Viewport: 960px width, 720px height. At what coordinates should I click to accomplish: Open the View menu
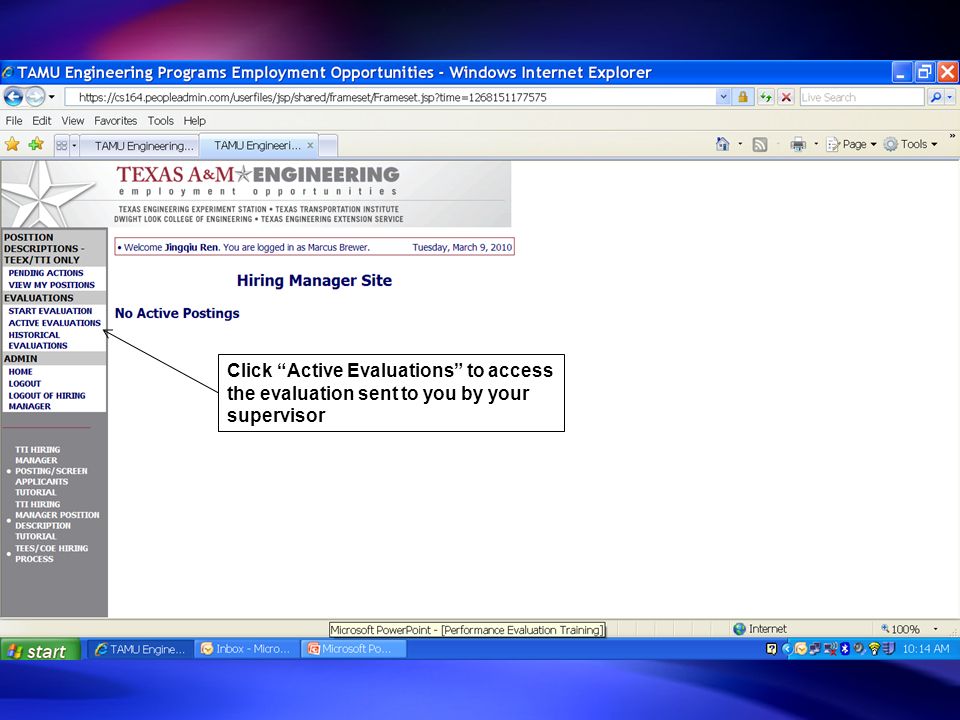pos(72,121)
